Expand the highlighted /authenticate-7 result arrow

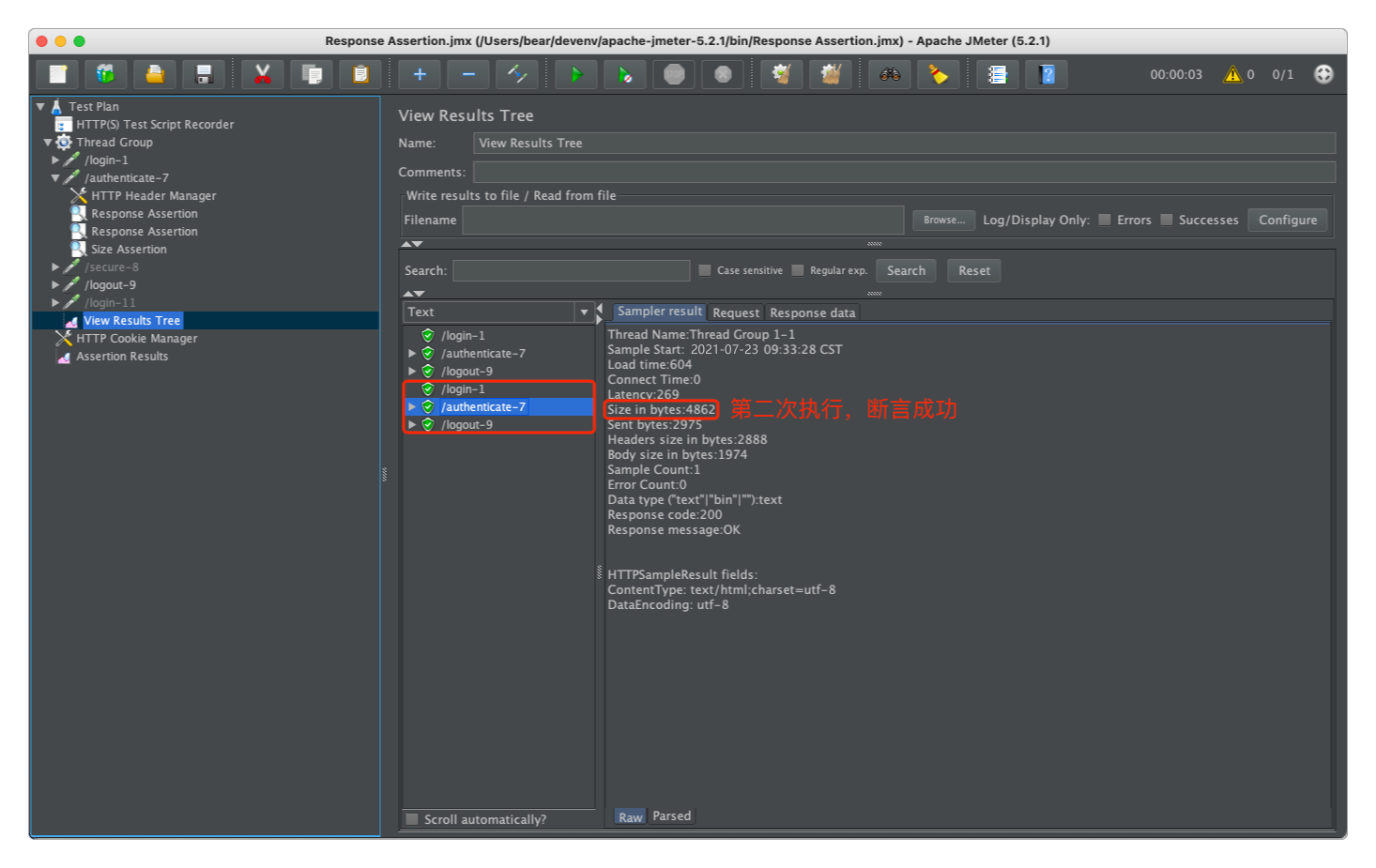(x=412, y=407)
